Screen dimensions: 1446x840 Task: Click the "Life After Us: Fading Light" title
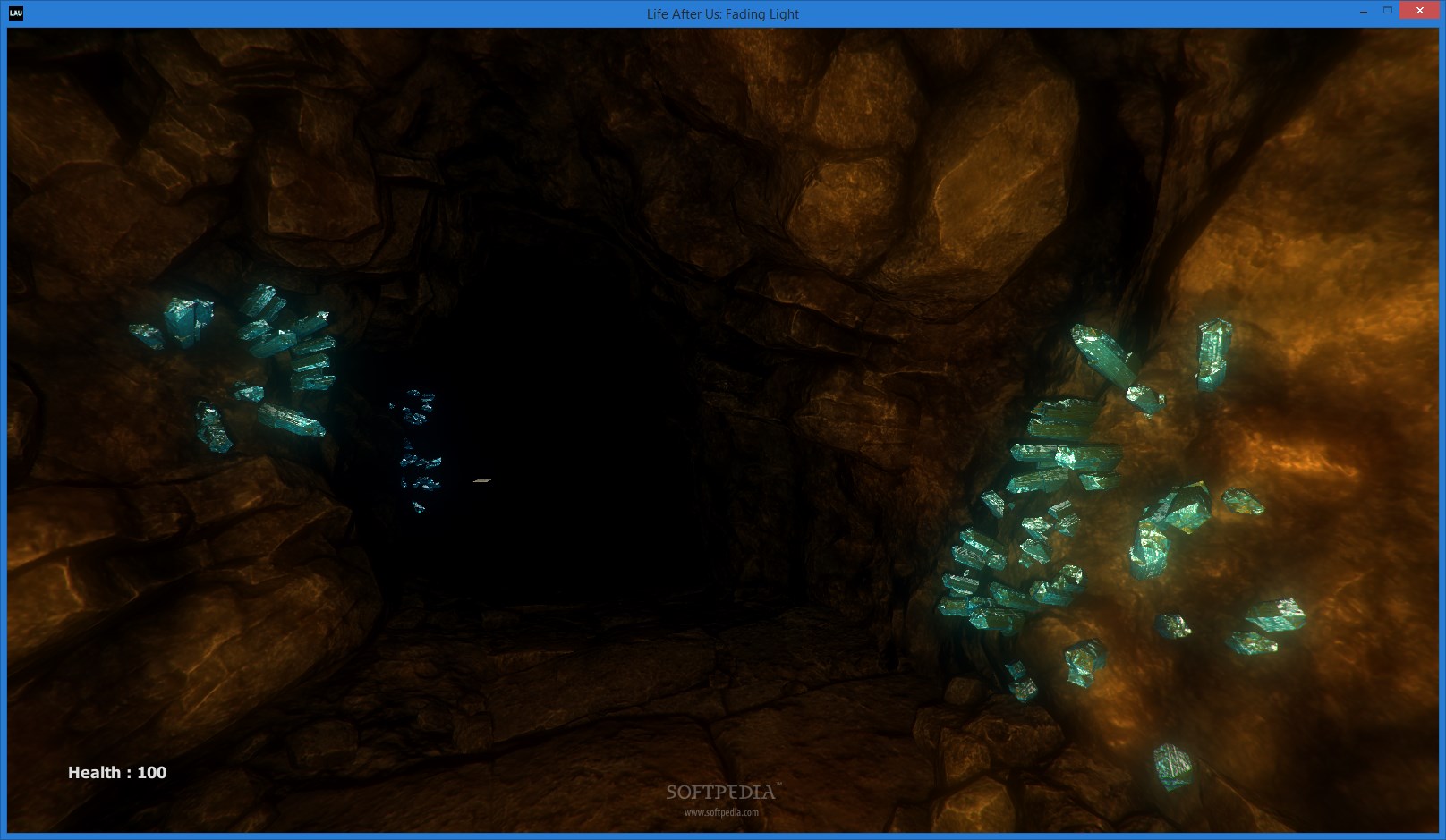(x=723, y=14)
